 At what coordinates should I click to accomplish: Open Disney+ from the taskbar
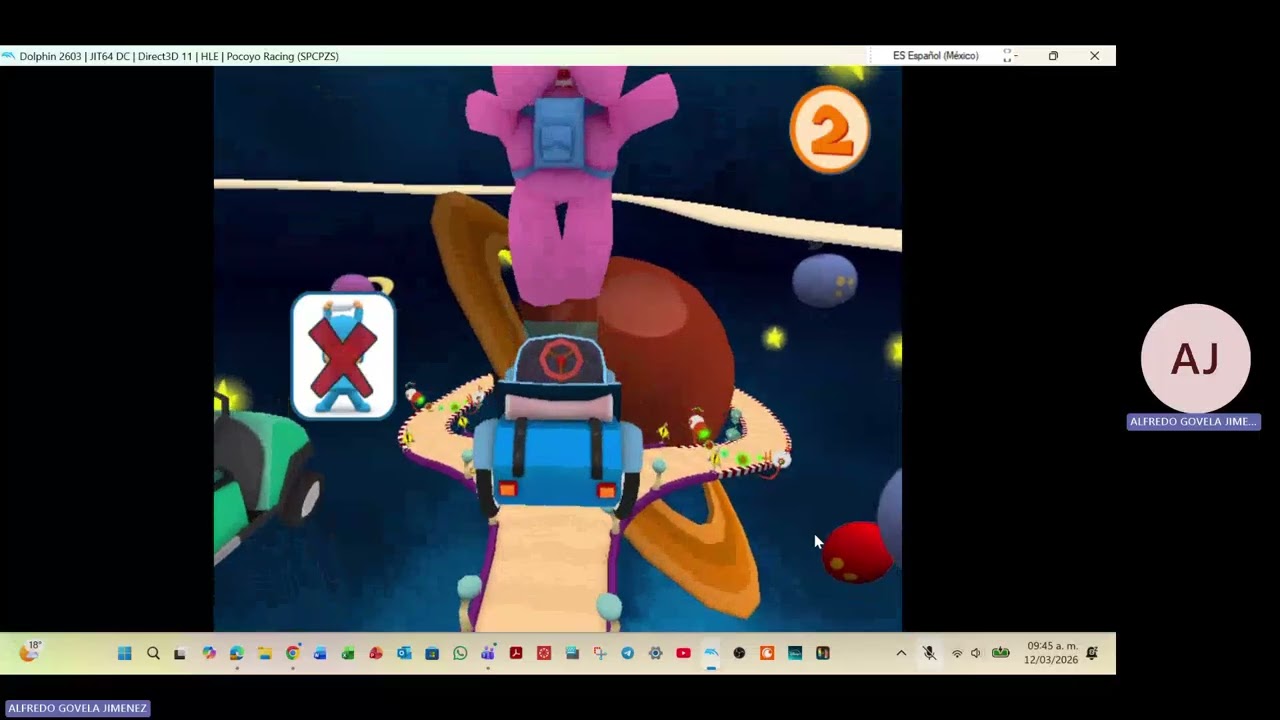(795, 653)
